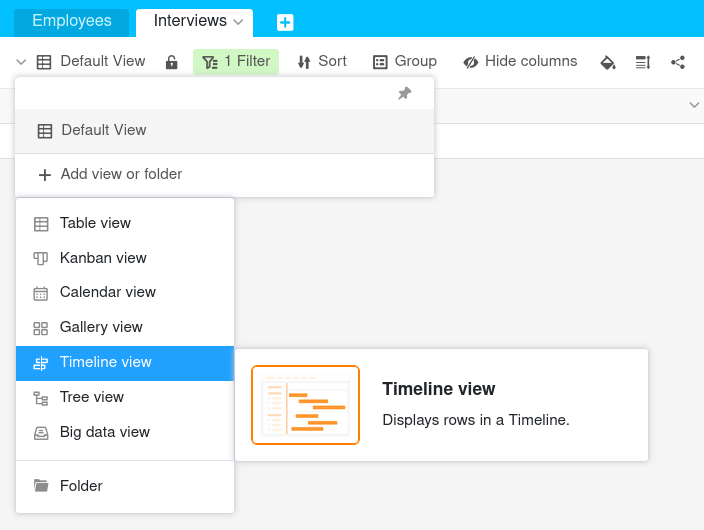Open the 1 Filter settings

tap(236, 62)
